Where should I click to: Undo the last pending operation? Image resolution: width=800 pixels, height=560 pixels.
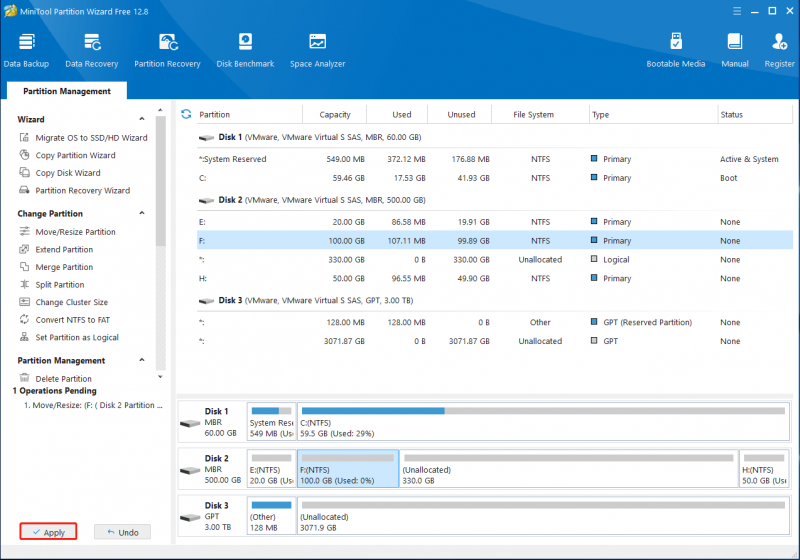122,532
